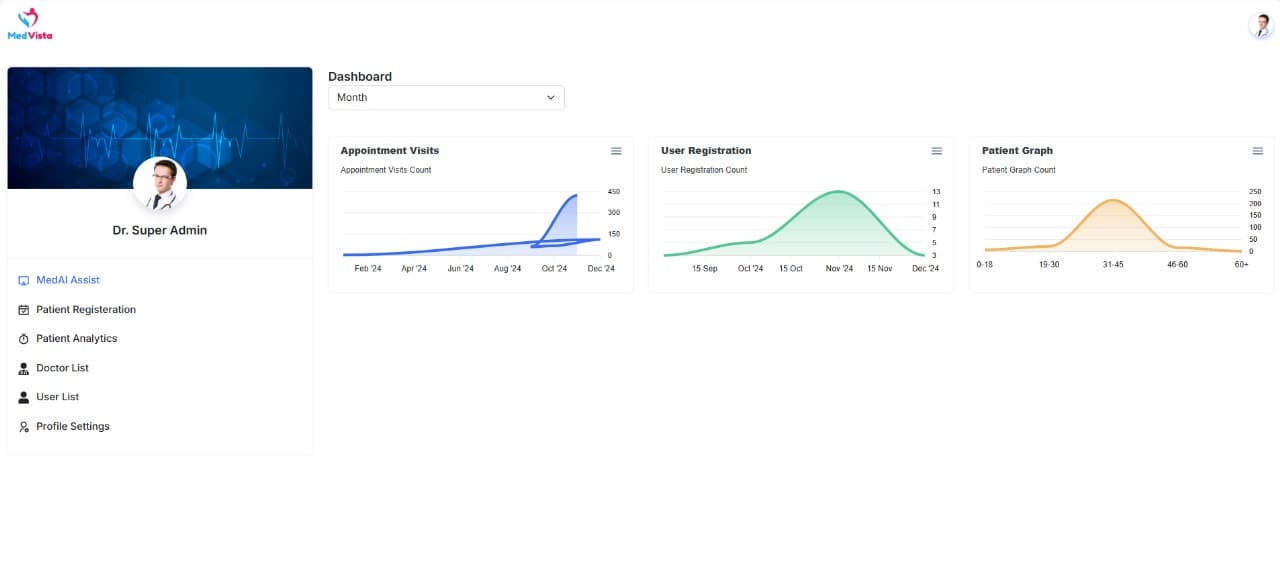Open Patient Registeration page
Screen dimensions: 1280x580
[86, 309]
